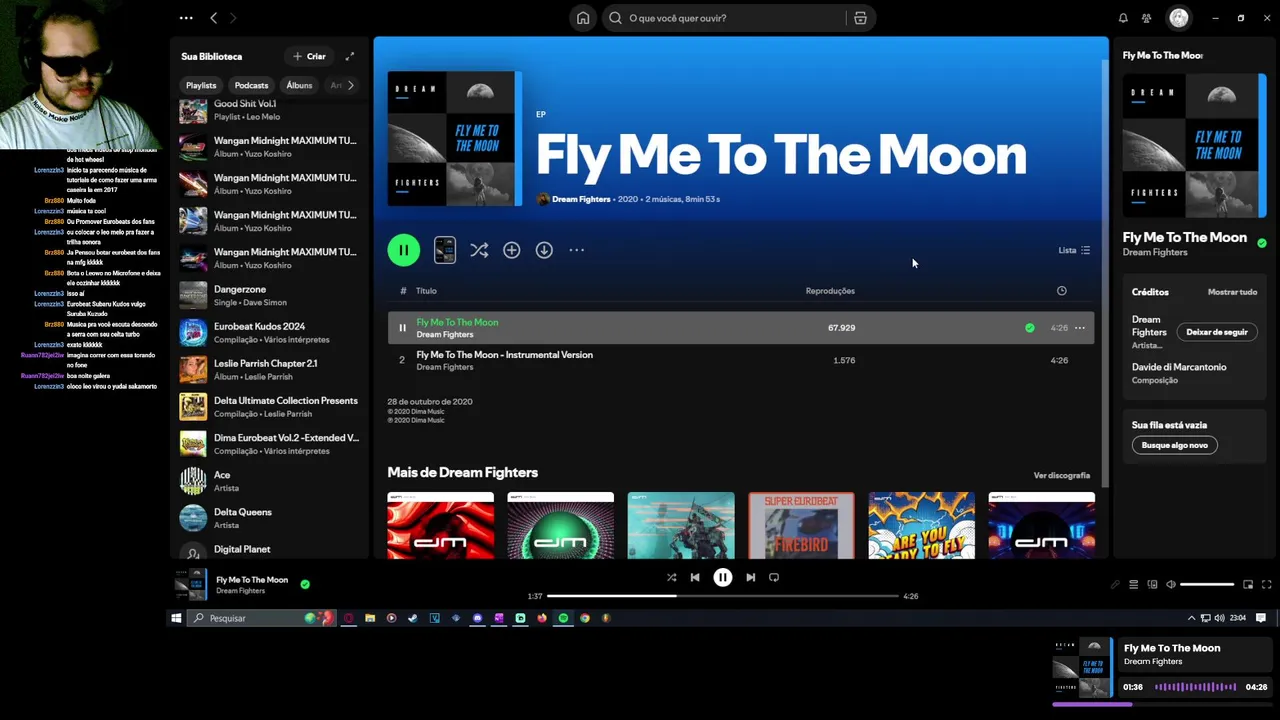Open Delta Ultimate Collection Presents
1280x720 pixels.
point(268,406)
